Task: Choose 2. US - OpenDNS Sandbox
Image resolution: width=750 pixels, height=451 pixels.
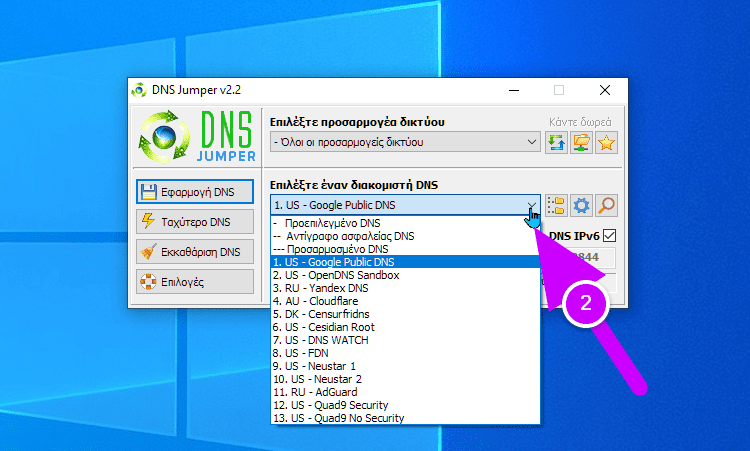Action: click(x=405, y=275)
